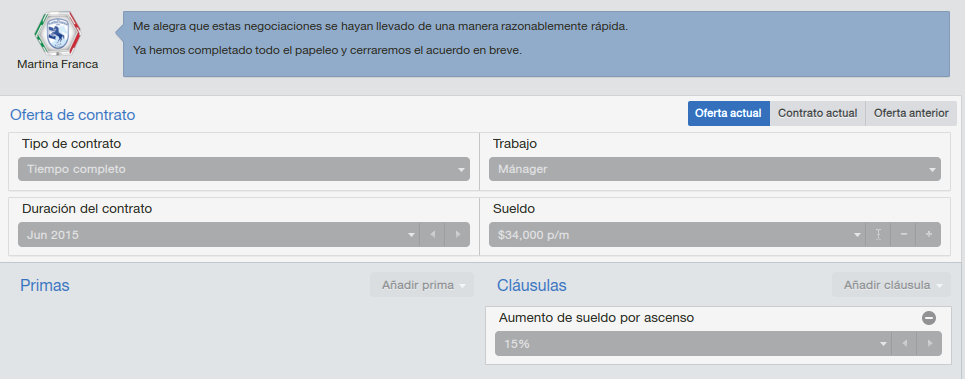Click the Añadir prima button

tap(422, 285)
